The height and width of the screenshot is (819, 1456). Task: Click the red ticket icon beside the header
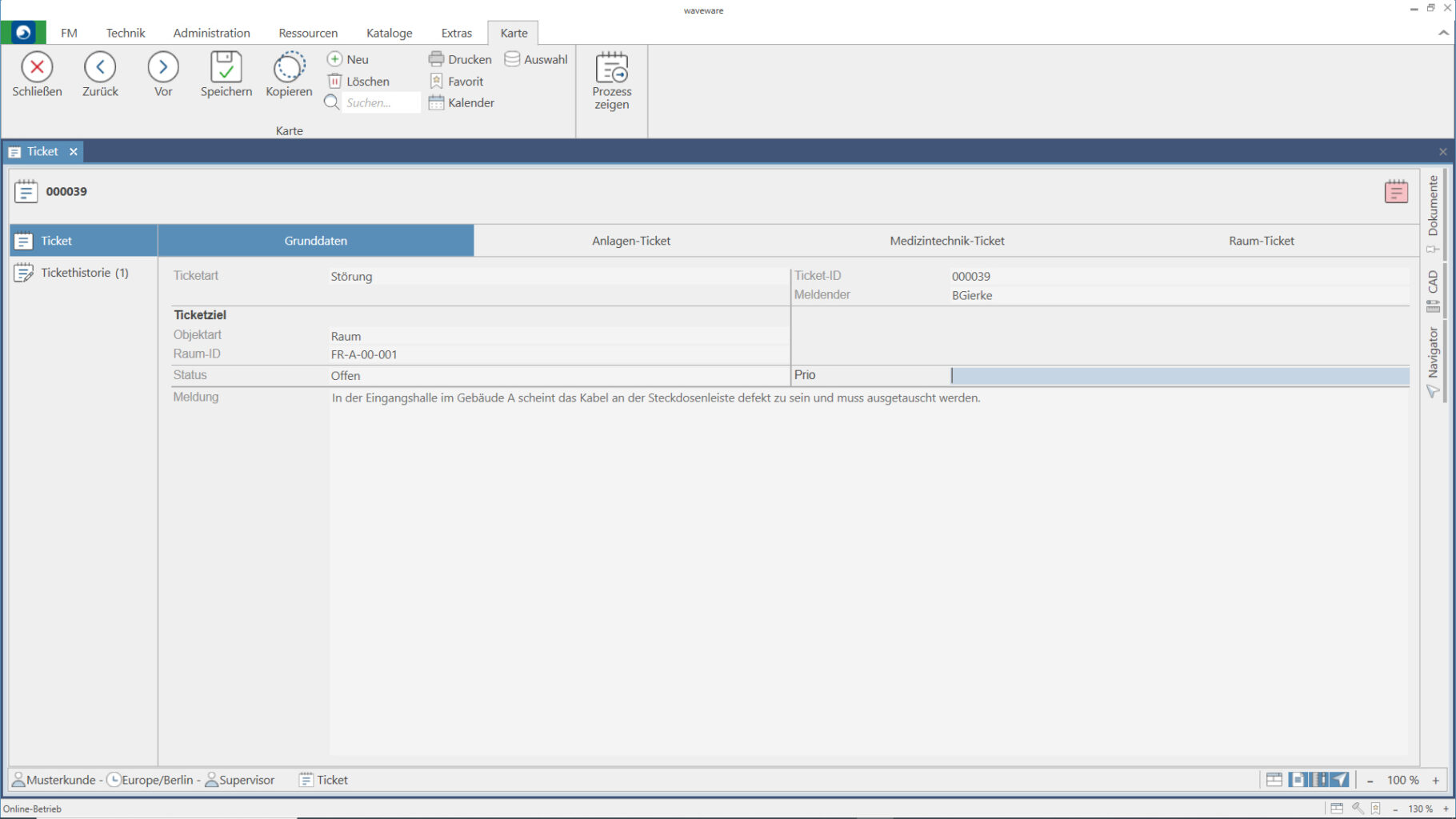[1396, 192]
